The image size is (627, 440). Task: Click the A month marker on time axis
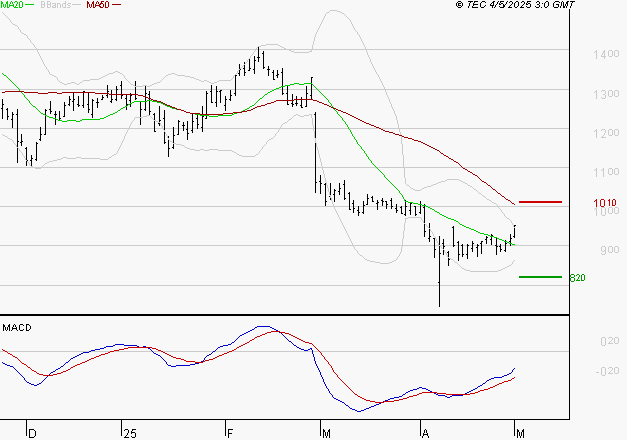tap(425, 434)
